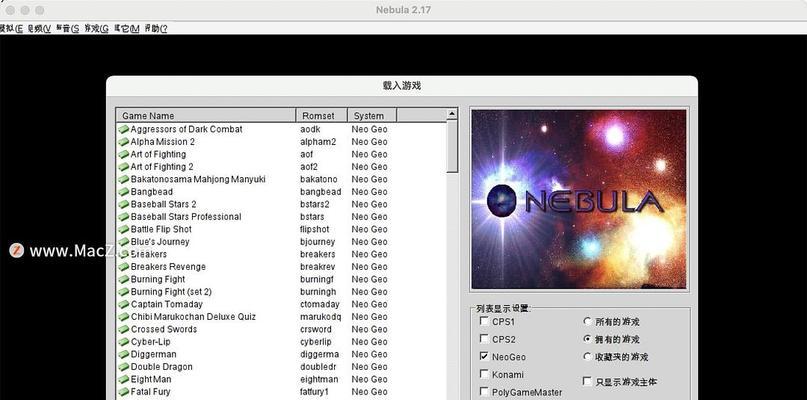807x400 pixels.
Task: Select the Baseball Stars 2 icon
Action: tap(124, 204)
